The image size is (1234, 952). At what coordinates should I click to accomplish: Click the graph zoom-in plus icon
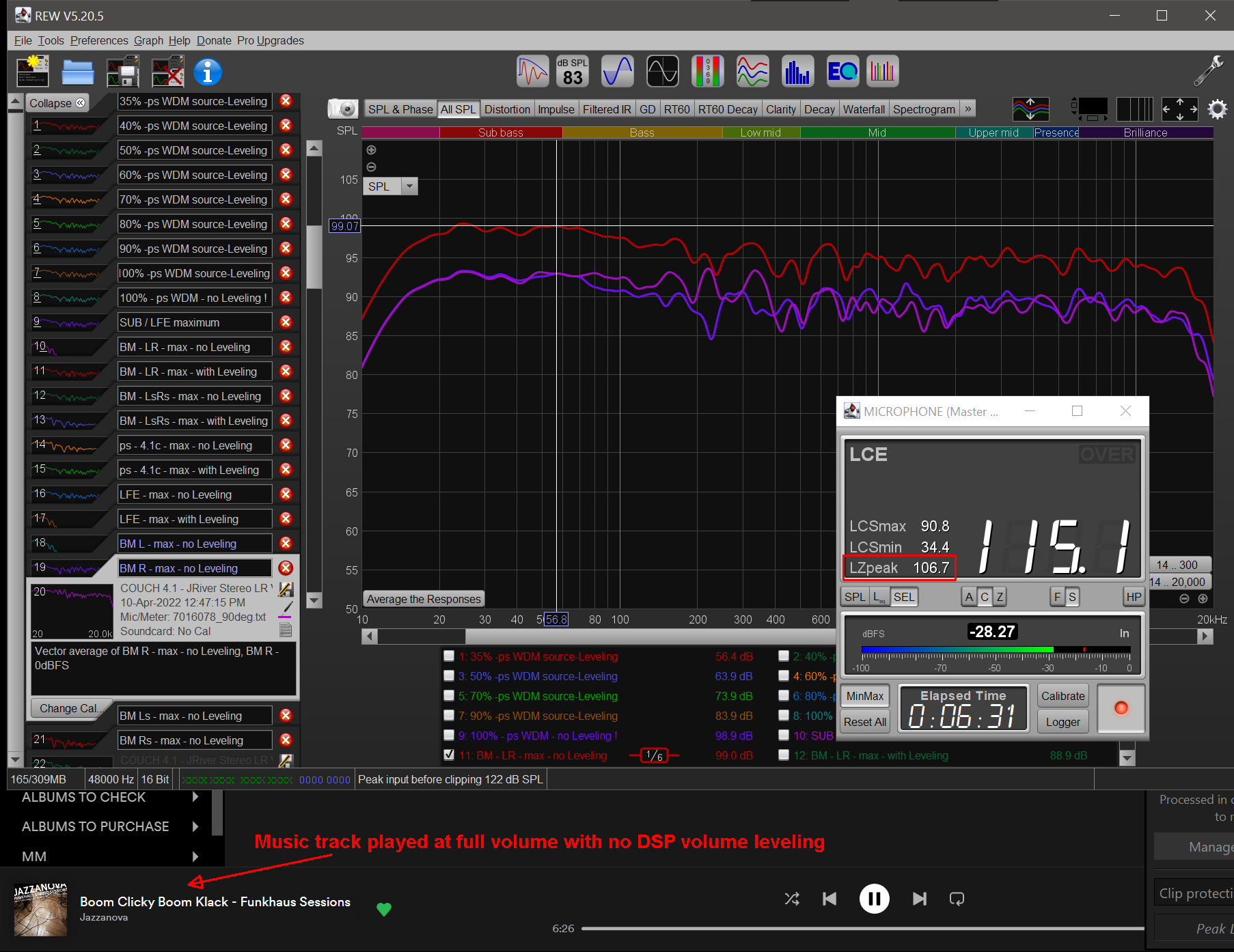(x=372, y=150)
